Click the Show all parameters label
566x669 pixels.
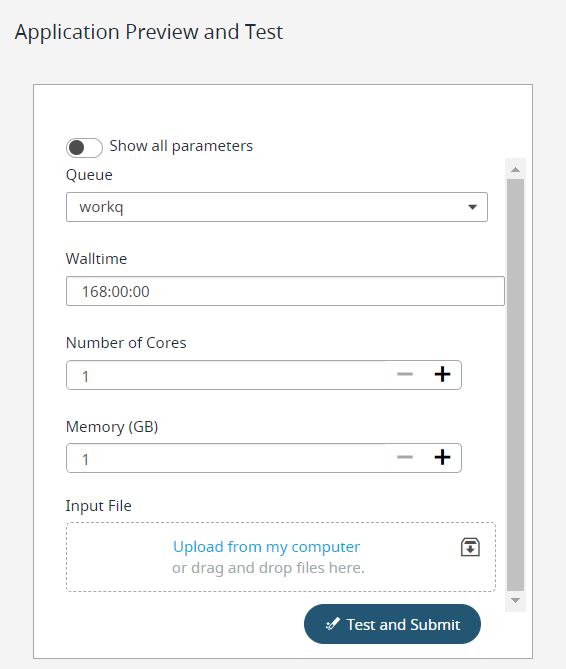181,146
